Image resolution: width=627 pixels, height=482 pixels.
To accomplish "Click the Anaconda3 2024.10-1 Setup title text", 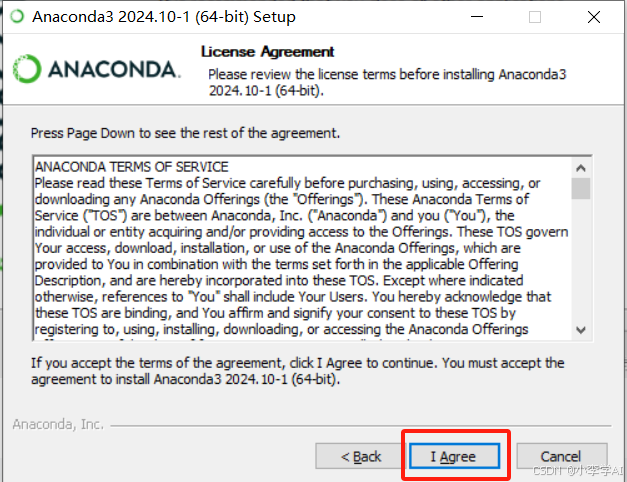I will [164, 17].
